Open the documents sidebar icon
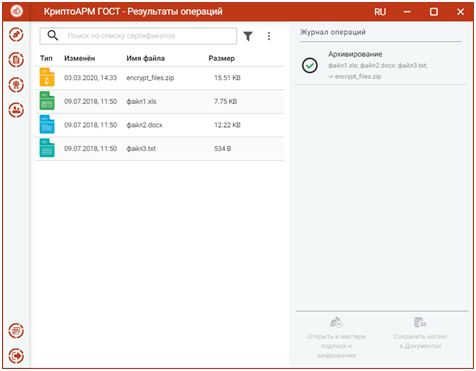Viewport: 476px width, 371px height. [x=16, y=60]
